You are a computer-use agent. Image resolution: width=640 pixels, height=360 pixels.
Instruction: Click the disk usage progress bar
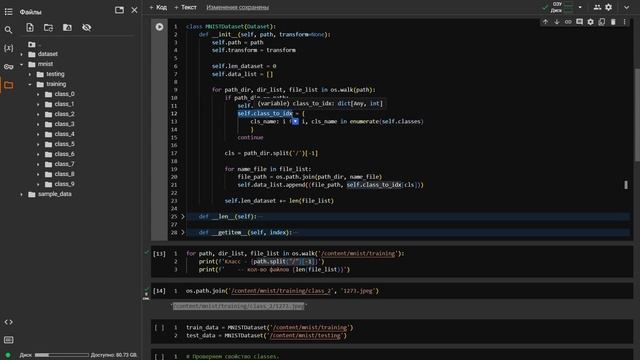point(62,355)
